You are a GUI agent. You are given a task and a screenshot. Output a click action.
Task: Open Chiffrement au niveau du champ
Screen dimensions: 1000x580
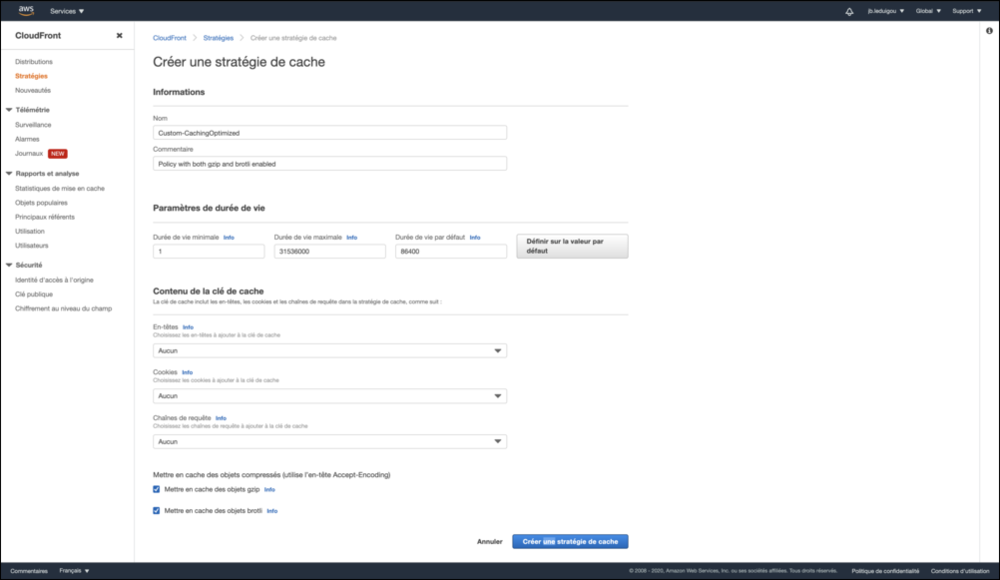click(x=63, y=309)
